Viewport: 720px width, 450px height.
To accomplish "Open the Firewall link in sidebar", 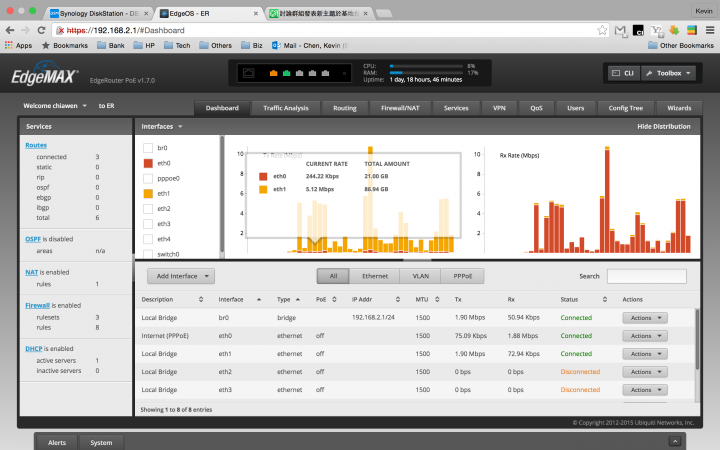I will (x=37, y=305).
